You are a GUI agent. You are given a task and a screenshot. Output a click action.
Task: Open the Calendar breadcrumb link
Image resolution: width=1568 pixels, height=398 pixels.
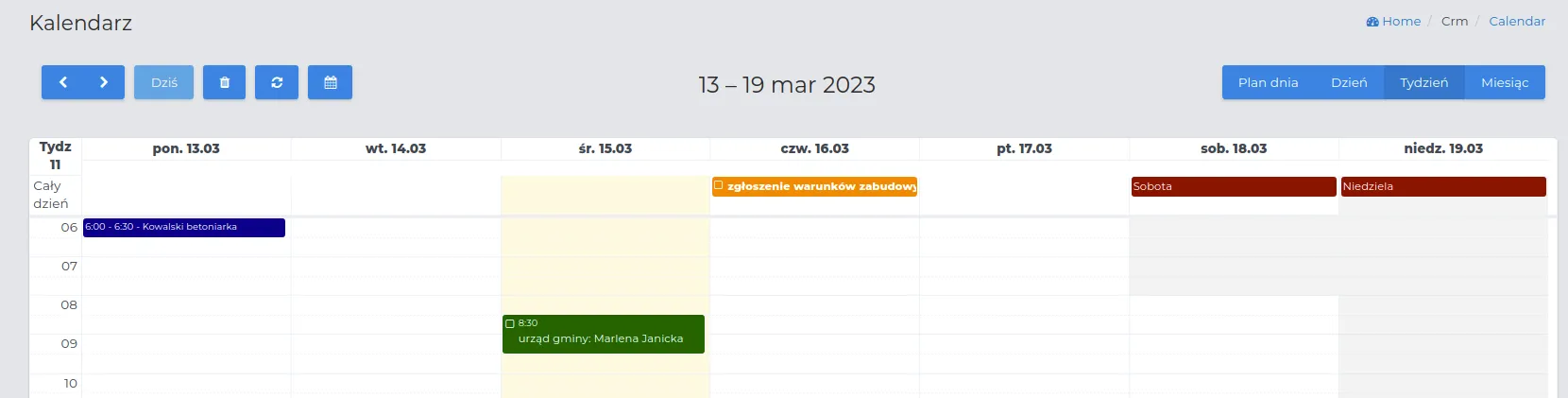(1517, 21)
